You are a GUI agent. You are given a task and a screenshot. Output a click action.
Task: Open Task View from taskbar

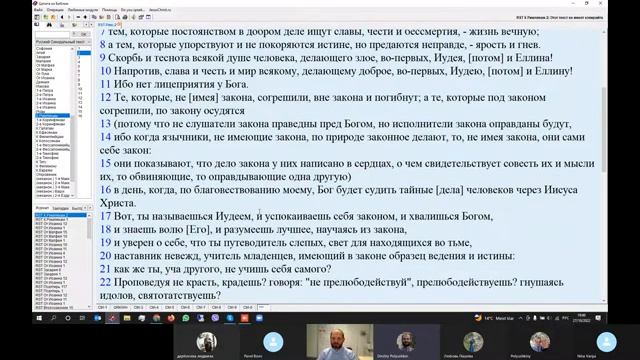click(x=82, y=318)
